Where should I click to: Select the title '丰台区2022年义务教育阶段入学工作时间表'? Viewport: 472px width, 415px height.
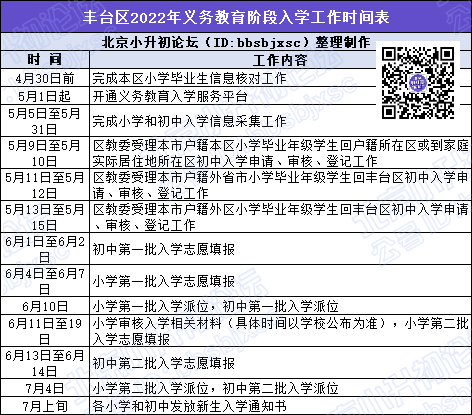point(236,17)
